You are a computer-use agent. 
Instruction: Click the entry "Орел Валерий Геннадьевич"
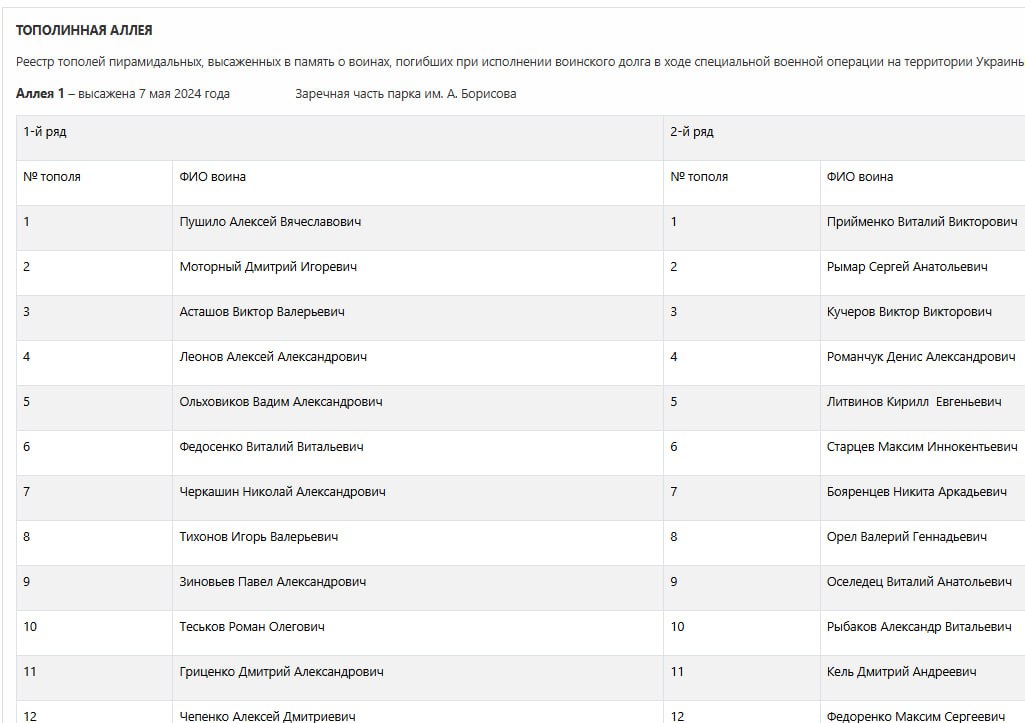pos(907,537)
